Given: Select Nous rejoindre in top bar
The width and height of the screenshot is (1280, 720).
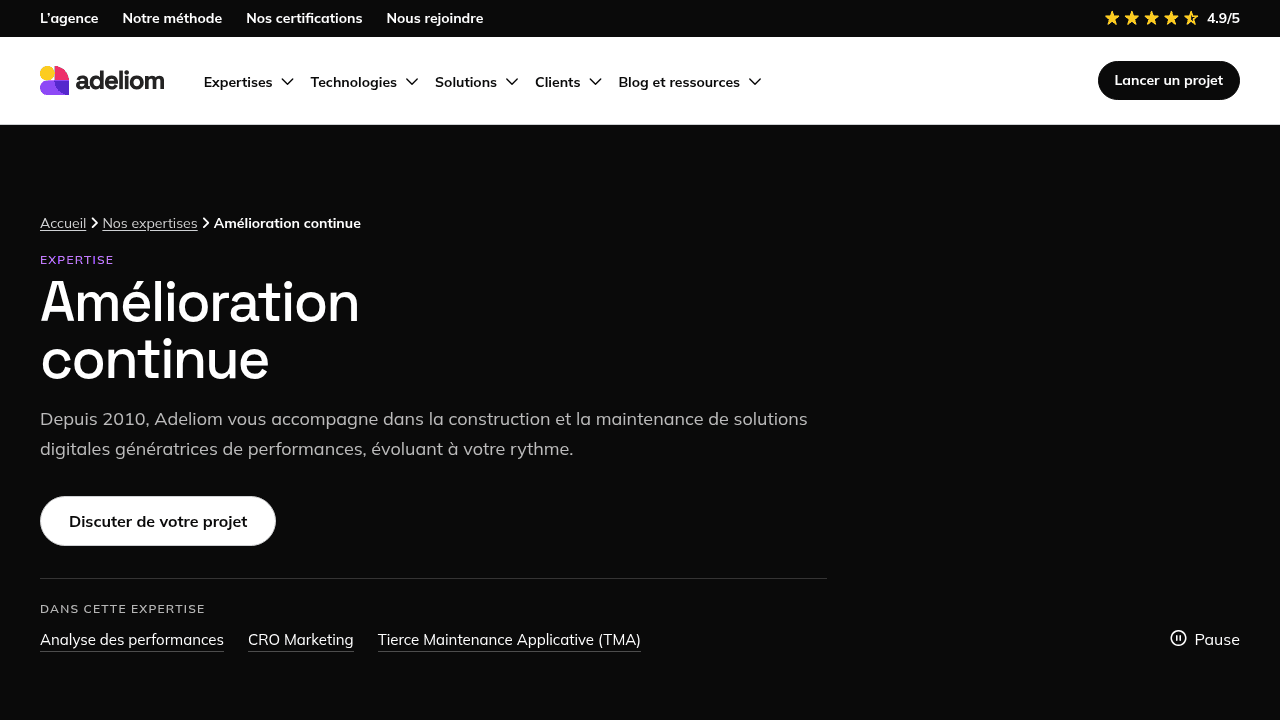Looking at the screenshot, I should point(435,18).
